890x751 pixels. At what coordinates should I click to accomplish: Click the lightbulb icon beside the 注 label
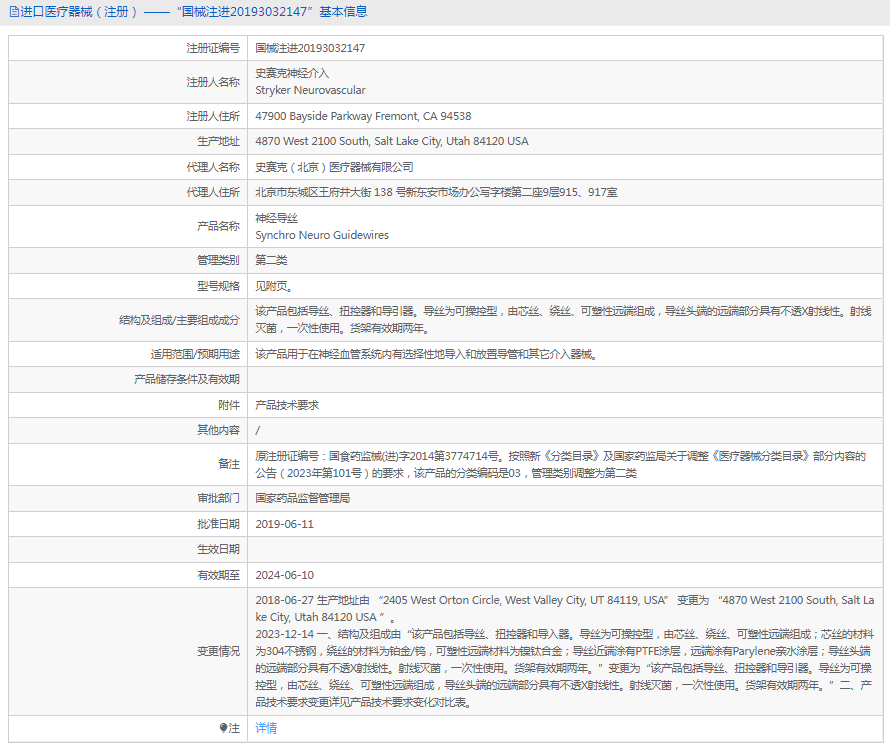tap(223, 728)
